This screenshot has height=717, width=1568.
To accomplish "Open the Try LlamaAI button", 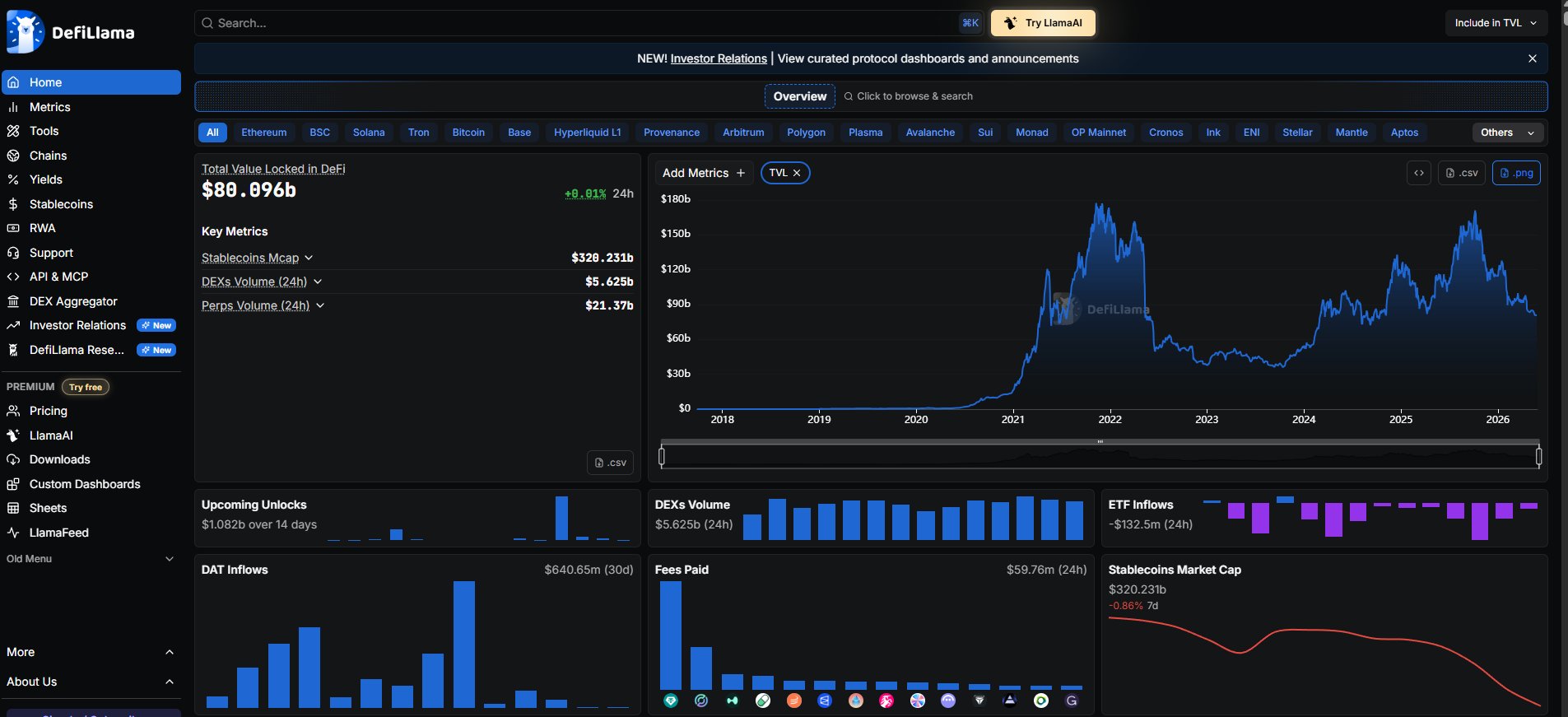I will [1043, 23].
